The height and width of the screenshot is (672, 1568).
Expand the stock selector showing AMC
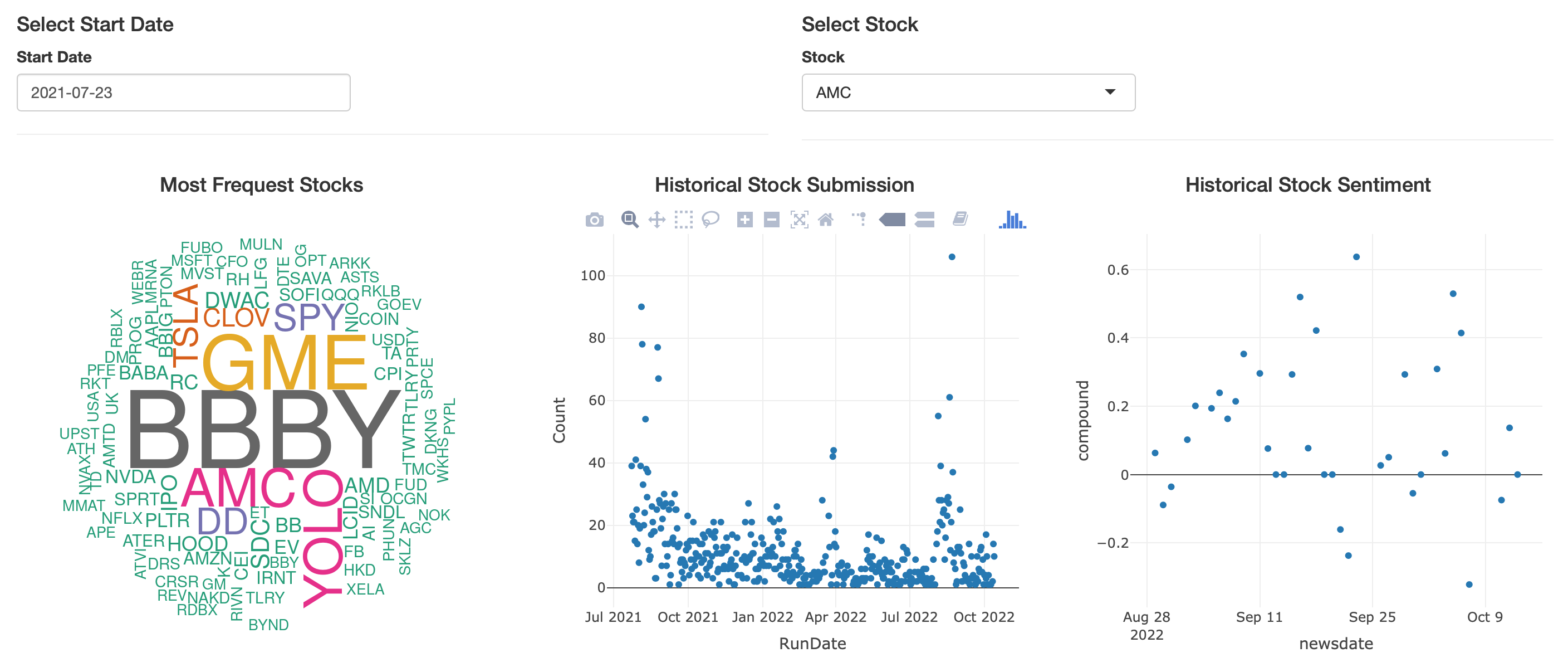pyautogui.click(x=968, y=92)
